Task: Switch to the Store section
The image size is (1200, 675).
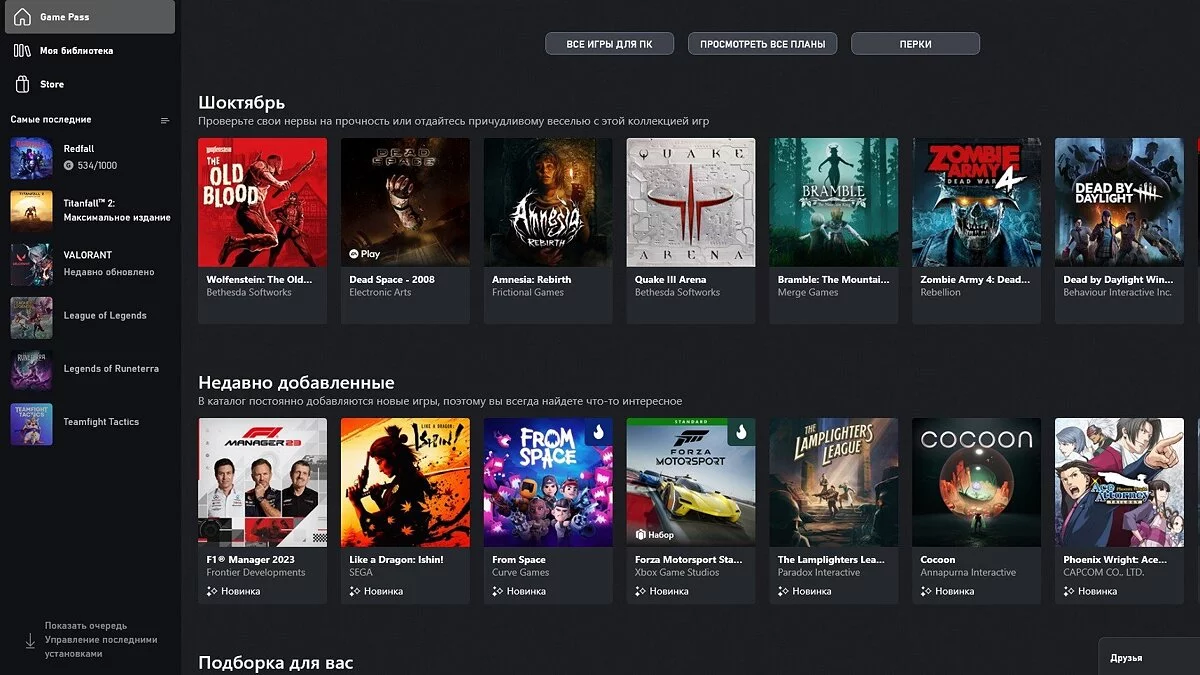Action: [52, 85]
